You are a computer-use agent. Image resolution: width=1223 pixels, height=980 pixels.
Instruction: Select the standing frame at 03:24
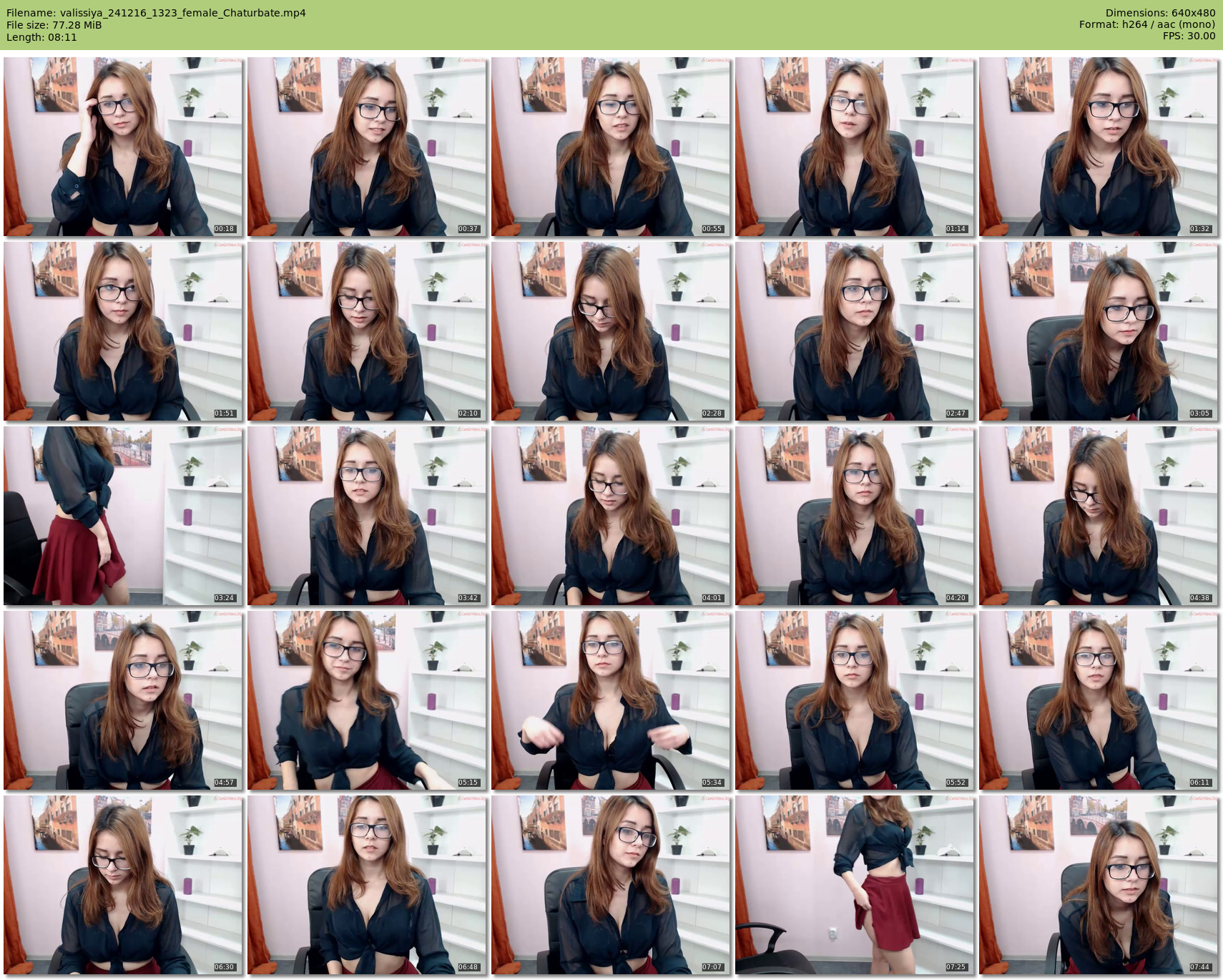point(123,516)
